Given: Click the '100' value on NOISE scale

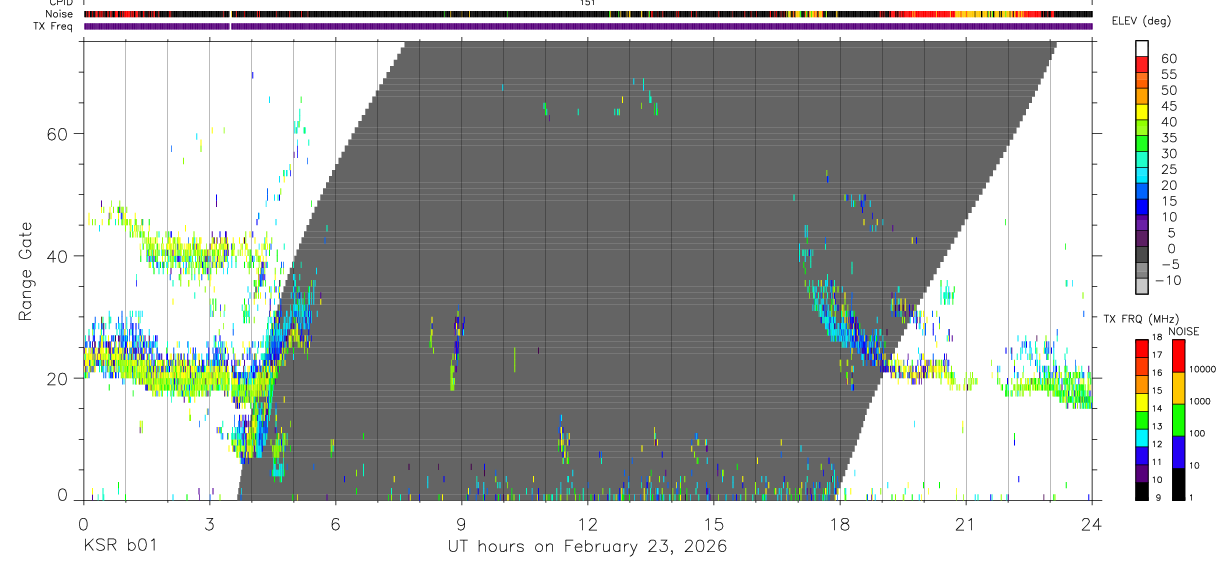Looking at the screenshot, I should [1199, 433].
